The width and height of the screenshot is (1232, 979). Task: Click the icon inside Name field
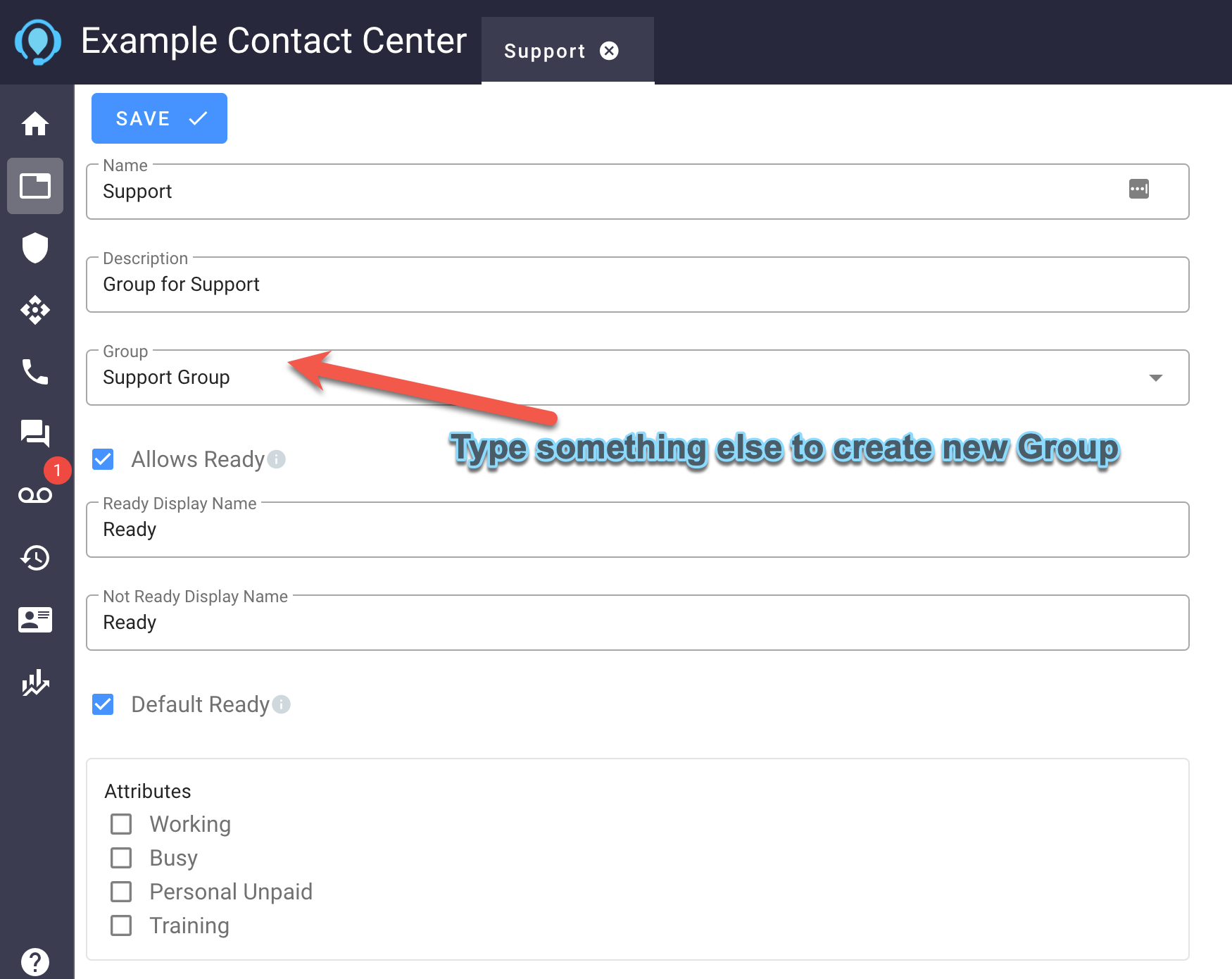click(1139, 189)
